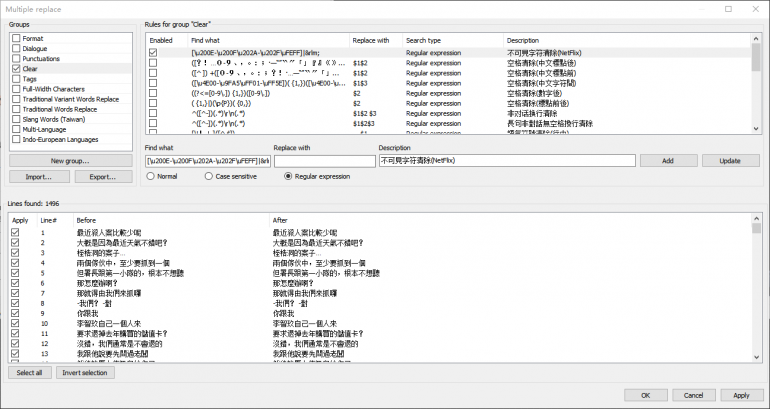Viewport: 770px width, 409px height.
Task: Enable the Full-Width Characters group checkbox
Action: pyautogui.click(x=16, y=89)
